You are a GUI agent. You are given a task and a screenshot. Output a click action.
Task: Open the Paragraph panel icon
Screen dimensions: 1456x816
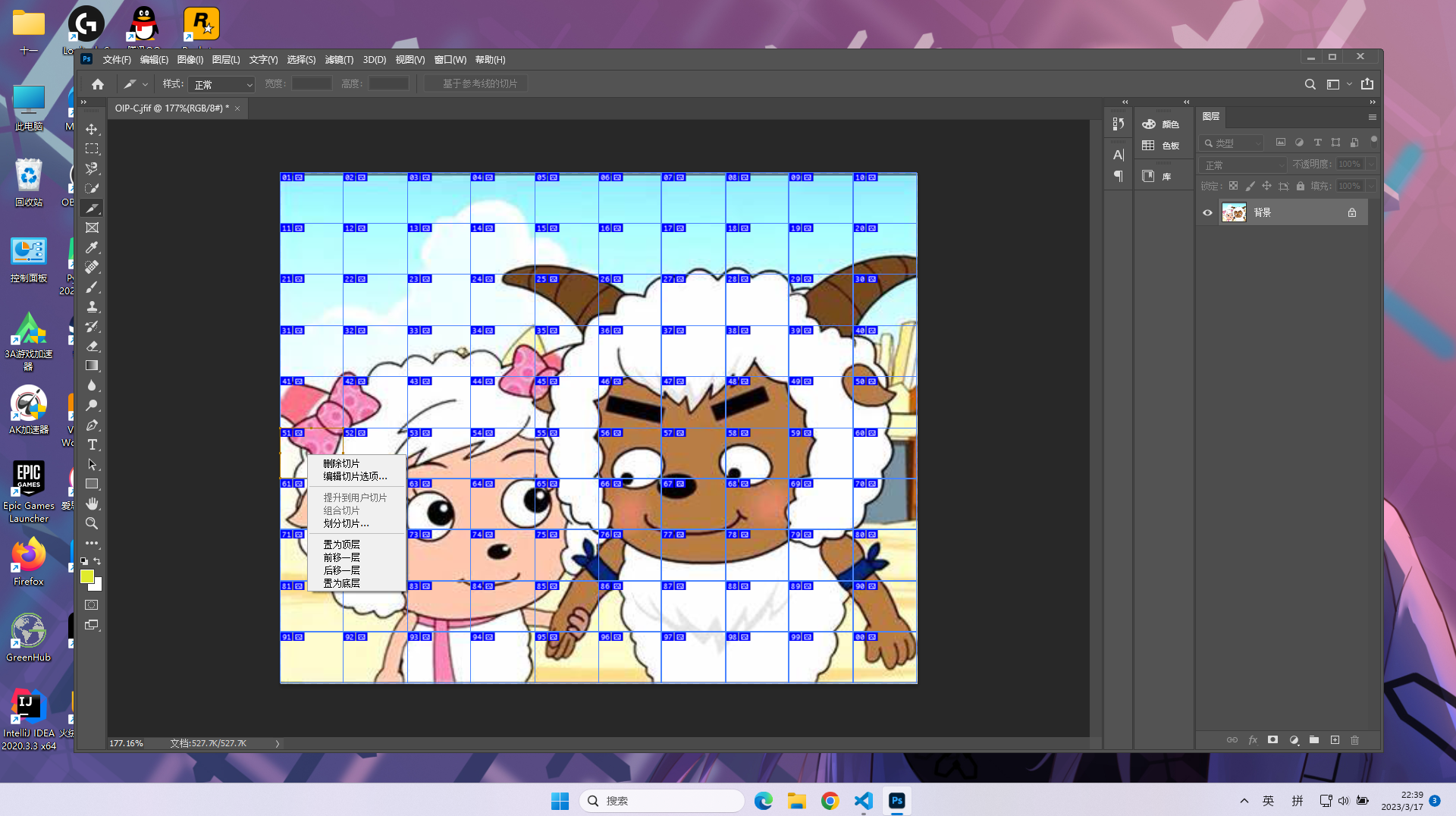(1119, 176)
